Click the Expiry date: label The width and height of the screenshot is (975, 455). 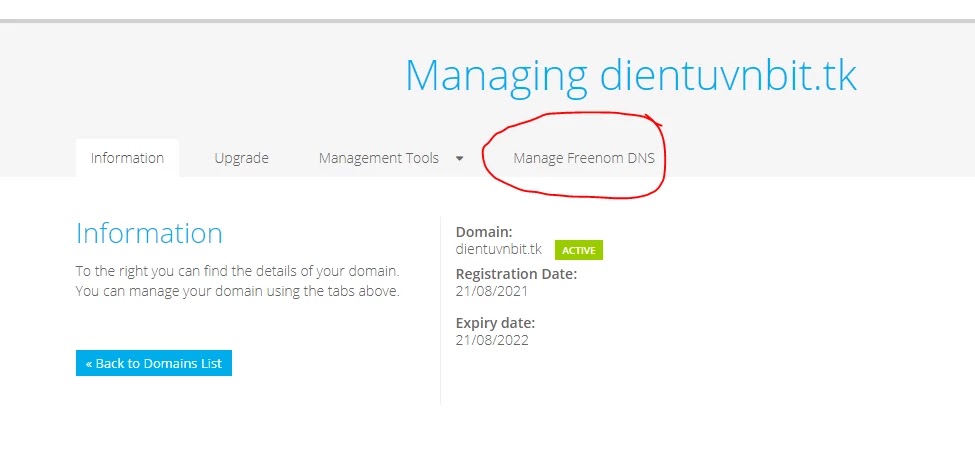pos(495,323)
